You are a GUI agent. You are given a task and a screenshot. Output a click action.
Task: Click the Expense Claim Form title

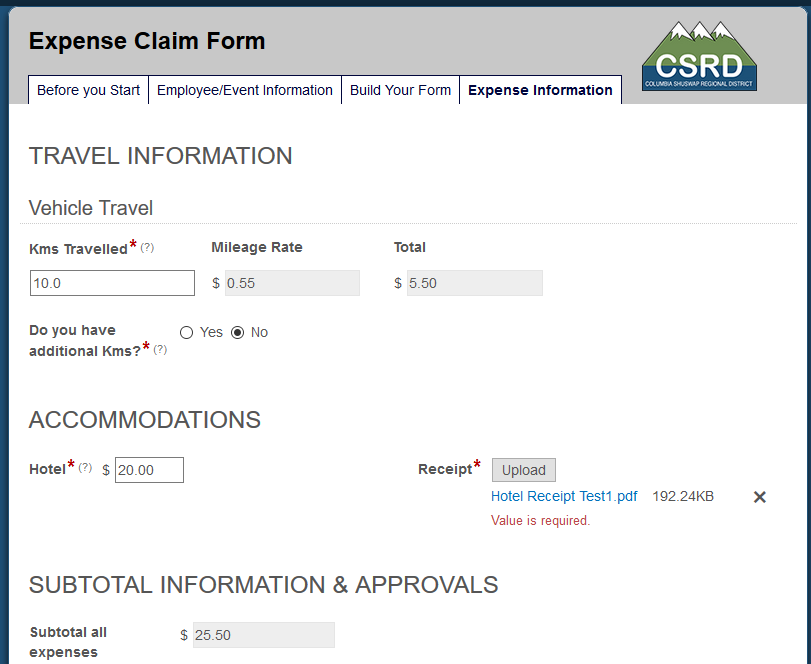coord(147,41)
